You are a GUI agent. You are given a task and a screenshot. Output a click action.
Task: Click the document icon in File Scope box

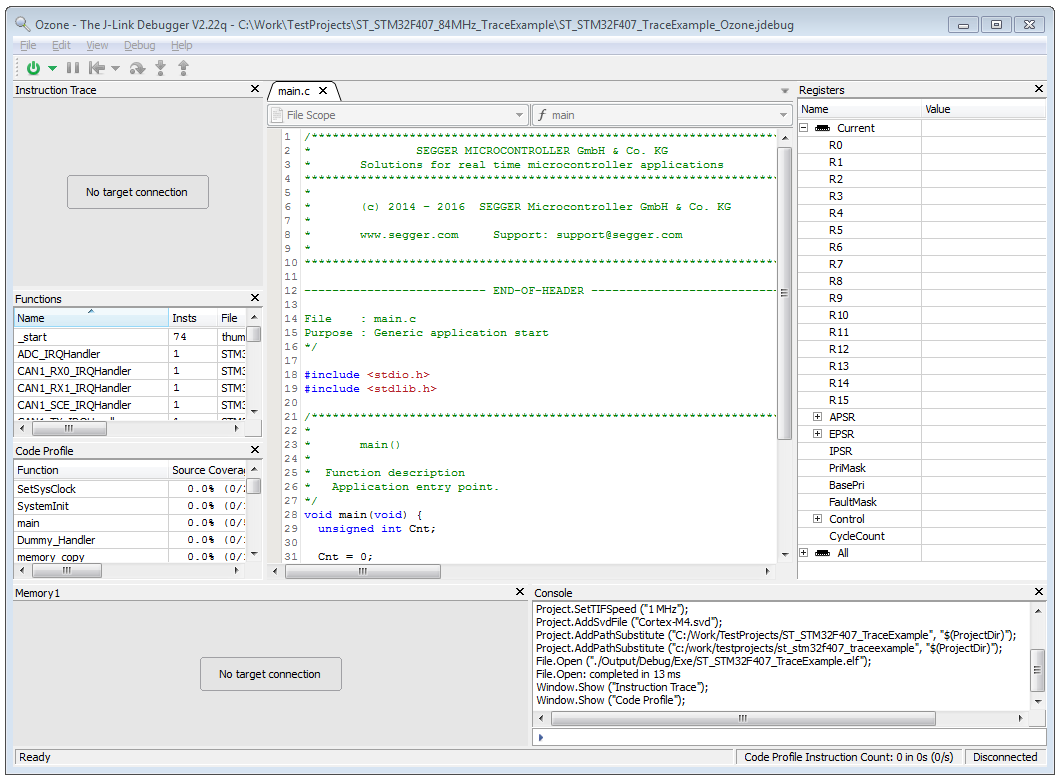click(277, 115)
